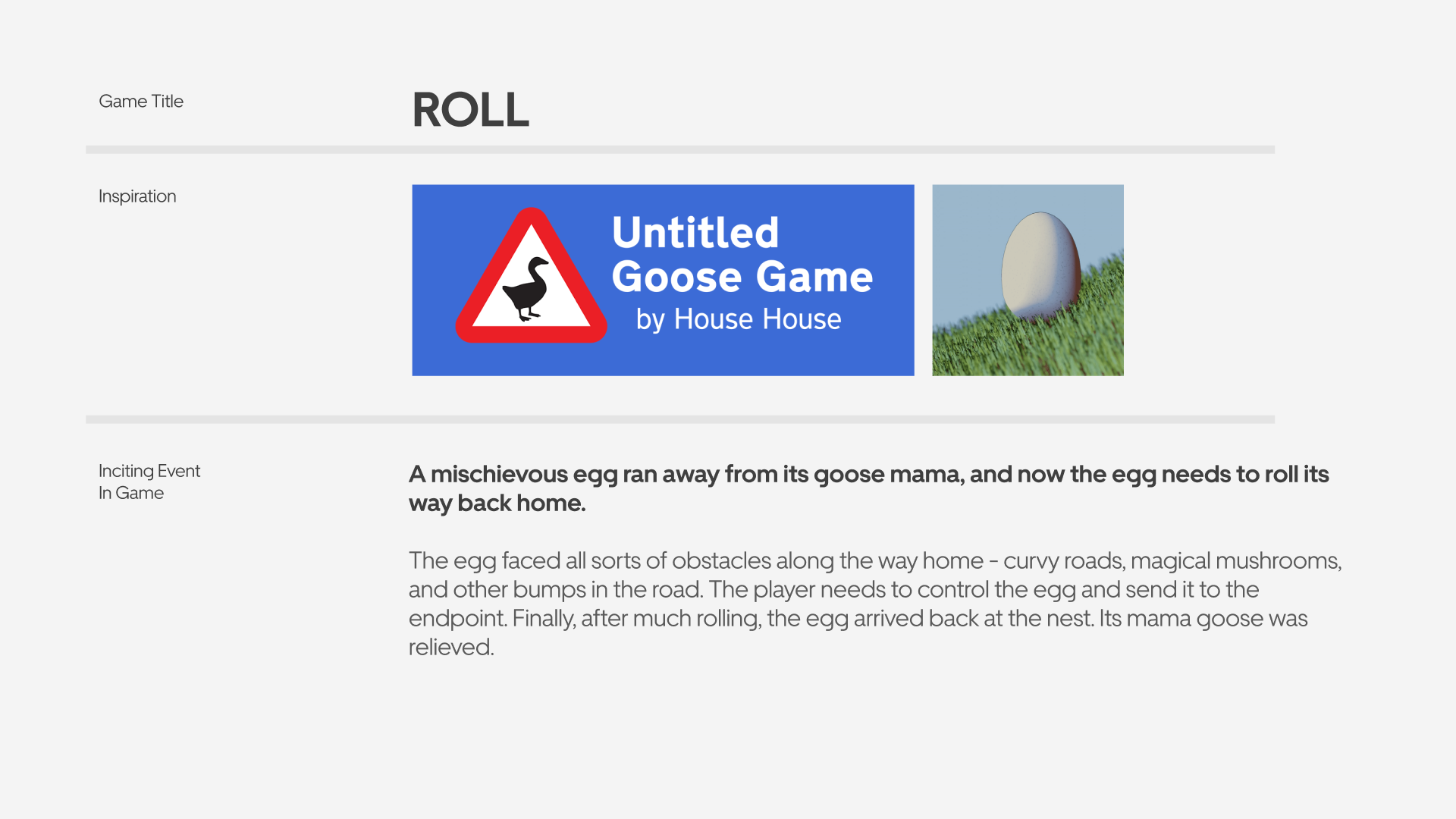Click the "In Game" label line

pyautogui.click(x=131, y=493)
